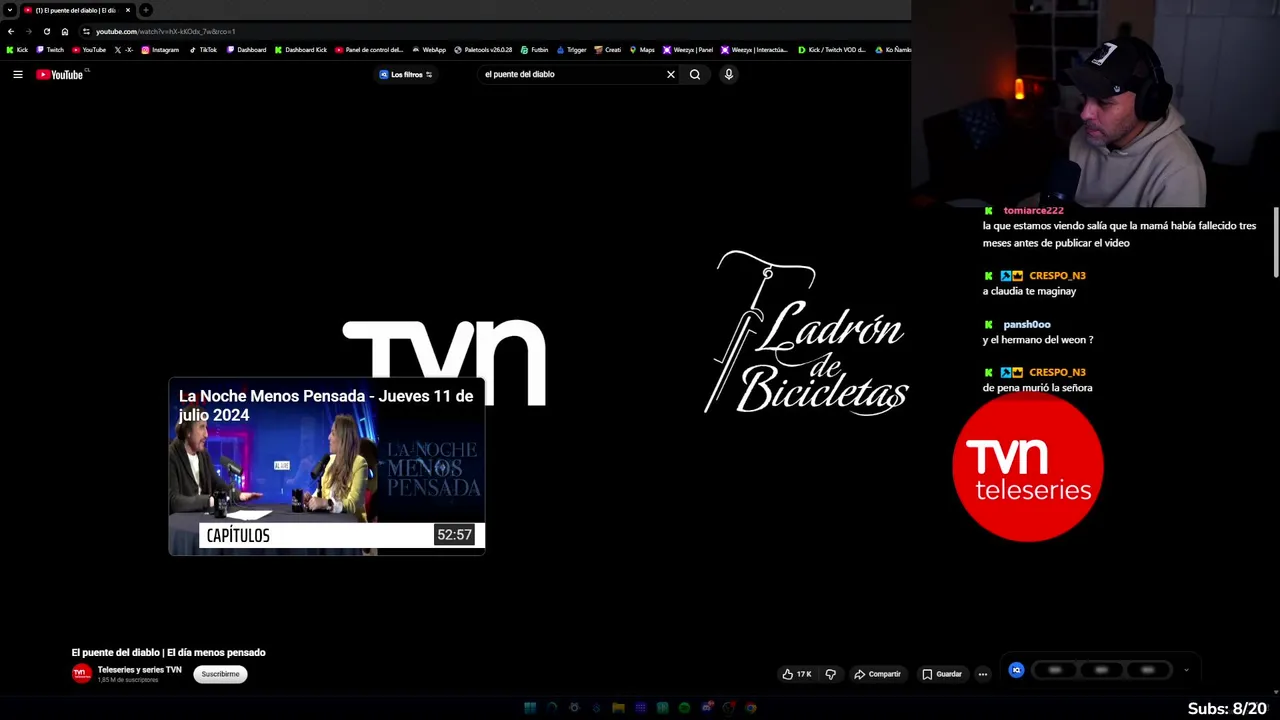Open the Kick bookmark
This screenshot has height=720, width=1280.
pyautogui.click(x=17, y=49)
